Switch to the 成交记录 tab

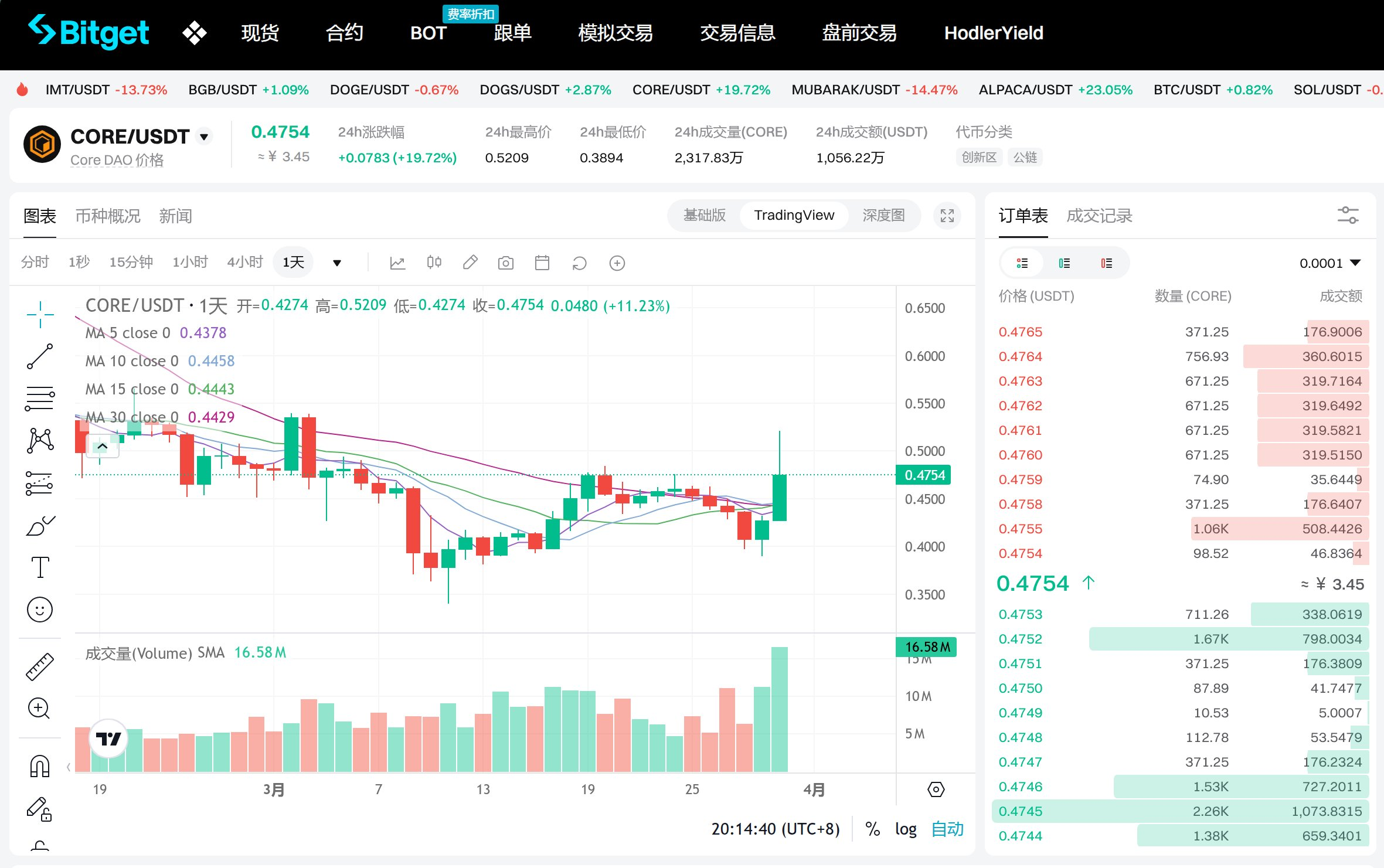pyautogui.click(x=1099, y=216)
